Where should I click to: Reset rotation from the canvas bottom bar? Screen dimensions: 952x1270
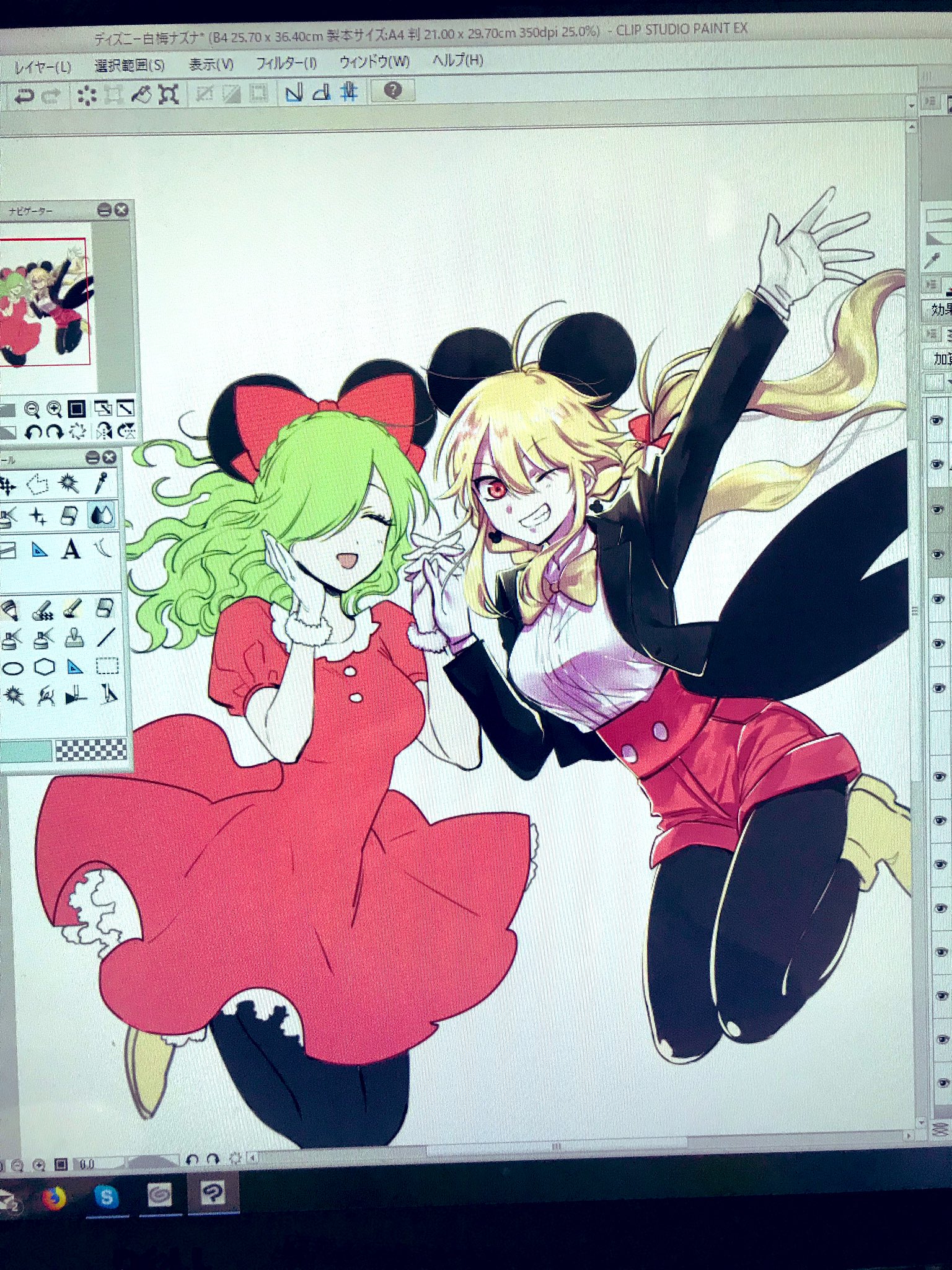234,1158
